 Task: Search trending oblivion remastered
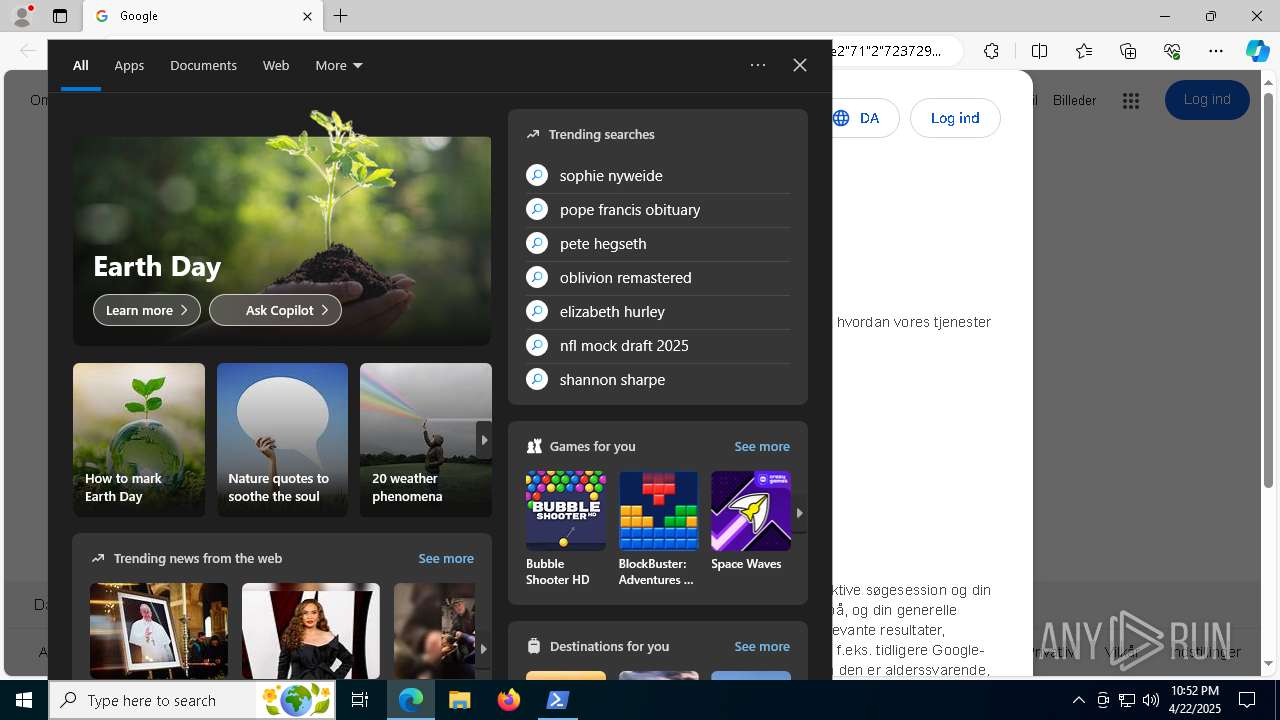[658, 277]
